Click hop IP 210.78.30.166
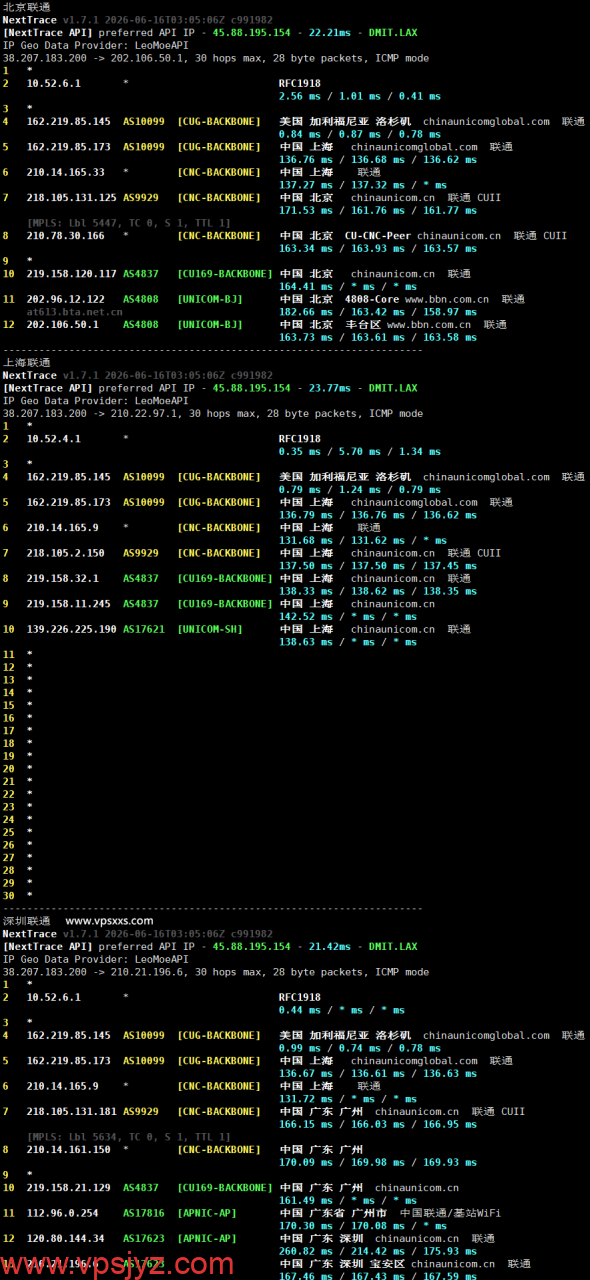590x1280 pixels. (x=66, y=236)
